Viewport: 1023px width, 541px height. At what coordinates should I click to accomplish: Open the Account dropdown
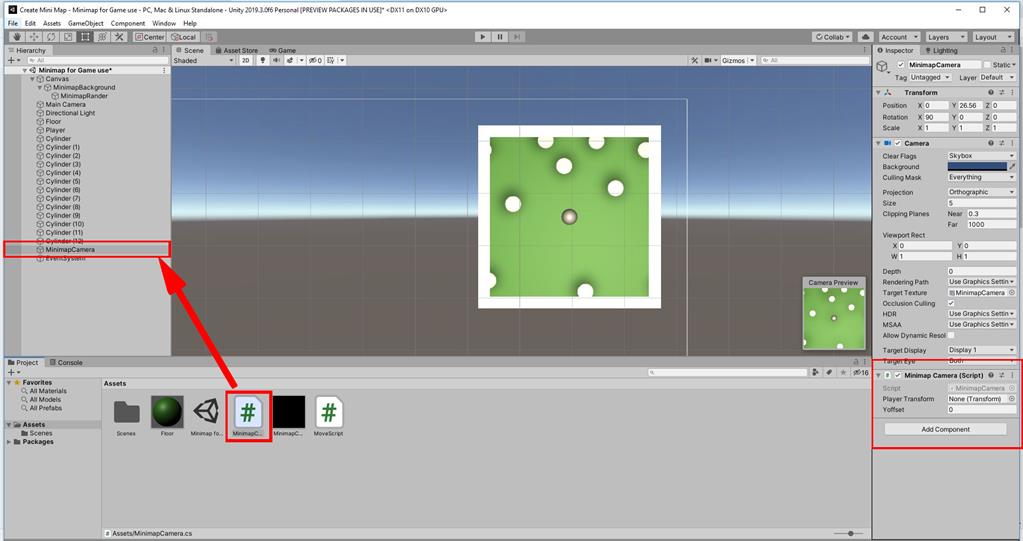point(899,37)
